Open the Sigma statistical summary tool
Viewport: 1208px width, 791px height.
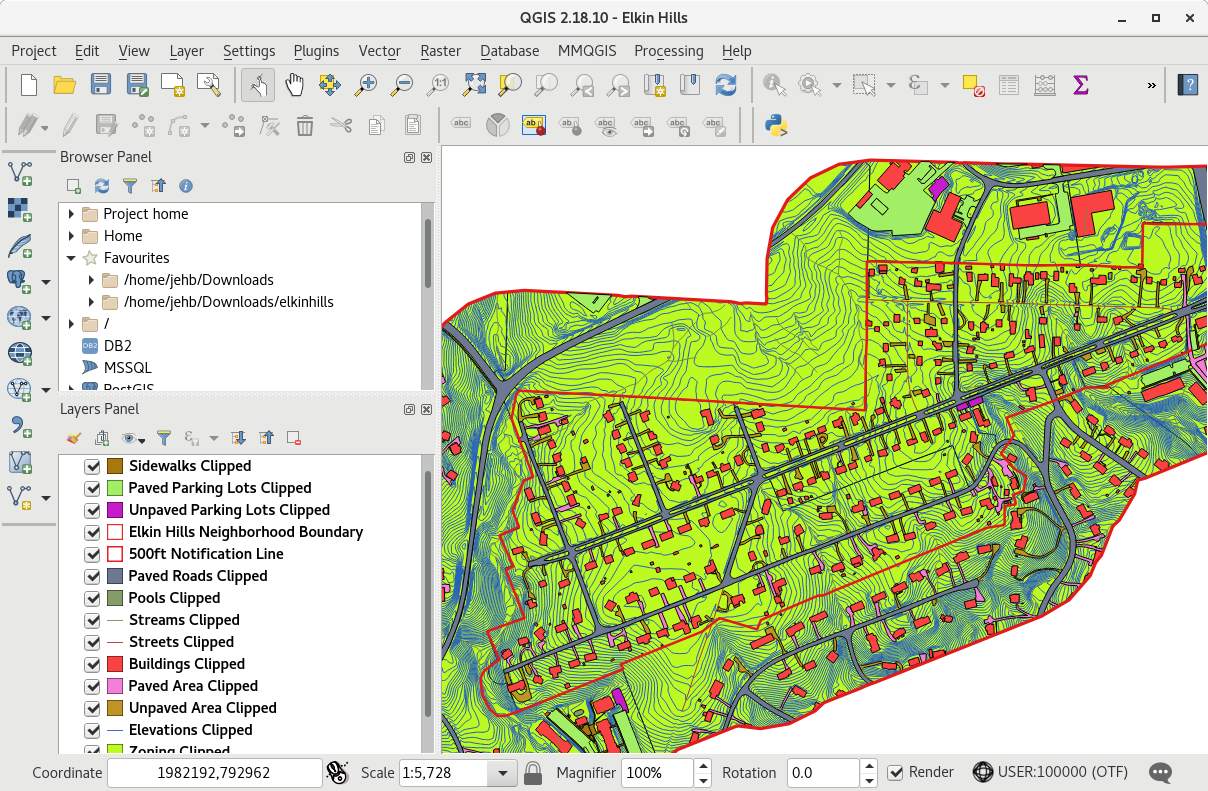[x=1080, y=85]
